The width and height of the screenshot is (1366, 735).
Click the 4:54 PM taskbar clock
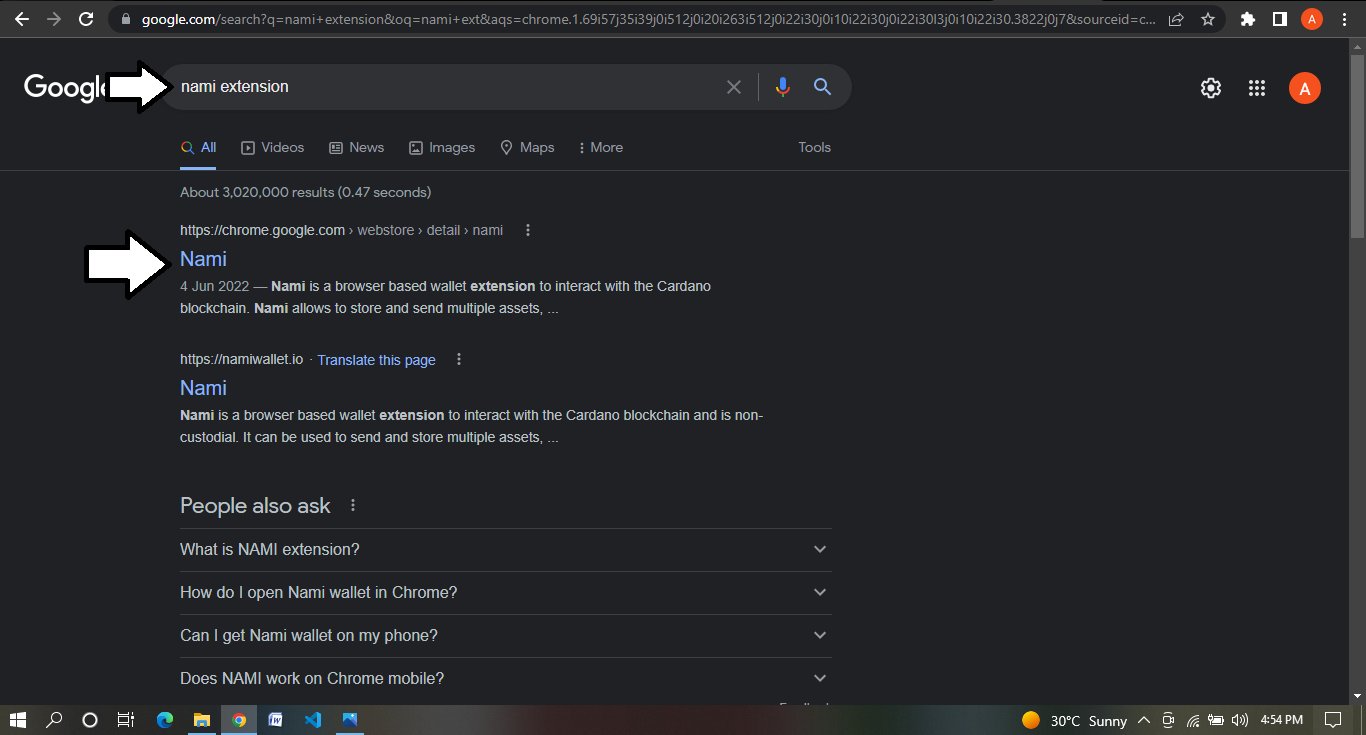[x=1281, y=720]
